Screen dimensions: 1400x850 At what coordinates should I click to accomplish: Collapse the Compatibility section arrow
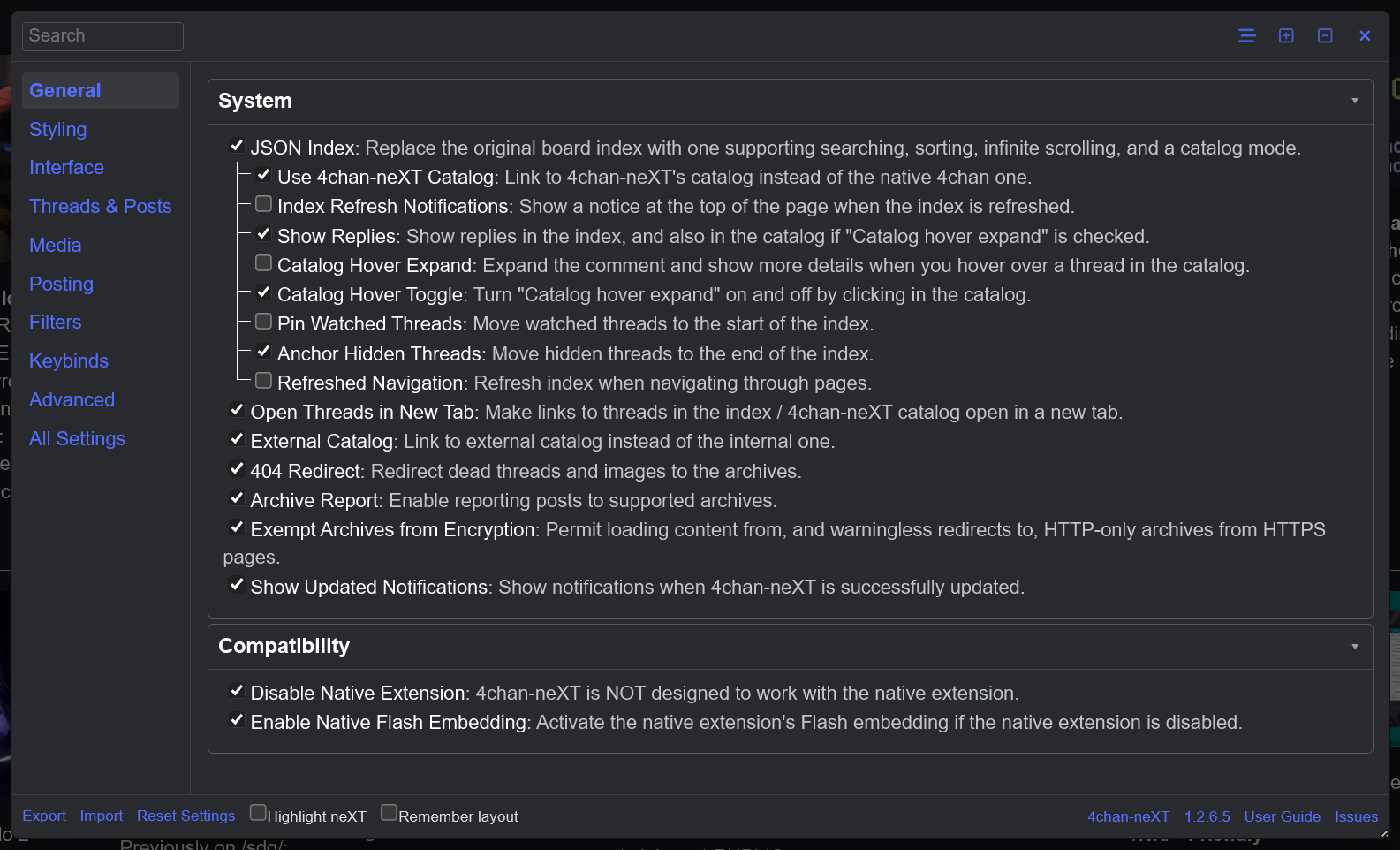(x=1354, y=647)
